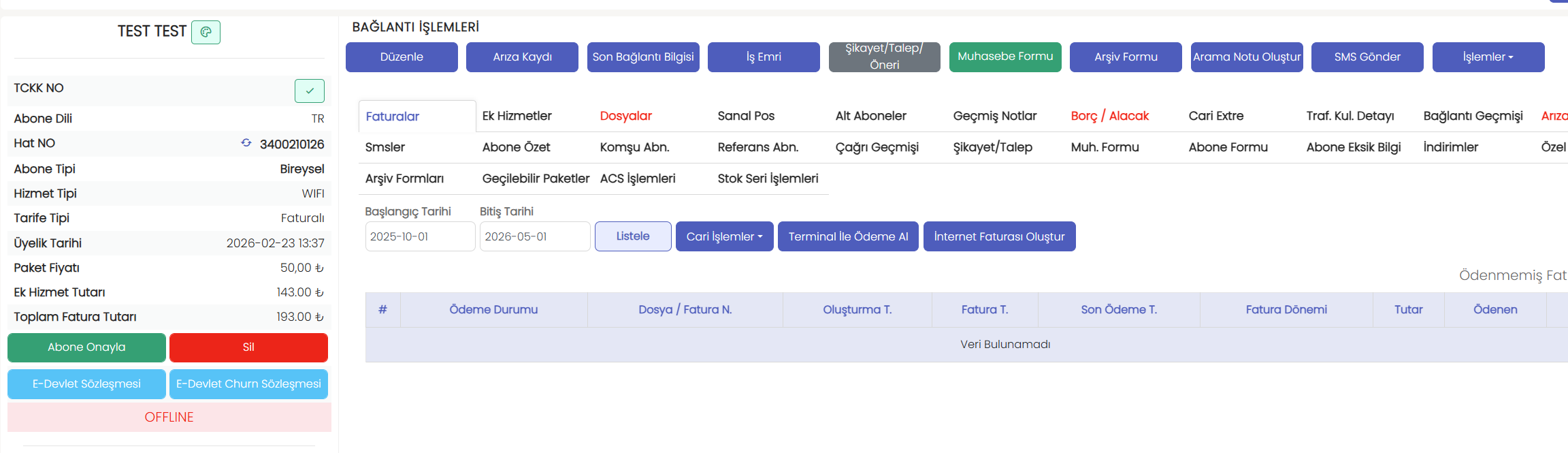
Task: Click the green checkmark next to TCKK NO
Action: (x=310, y=90)
